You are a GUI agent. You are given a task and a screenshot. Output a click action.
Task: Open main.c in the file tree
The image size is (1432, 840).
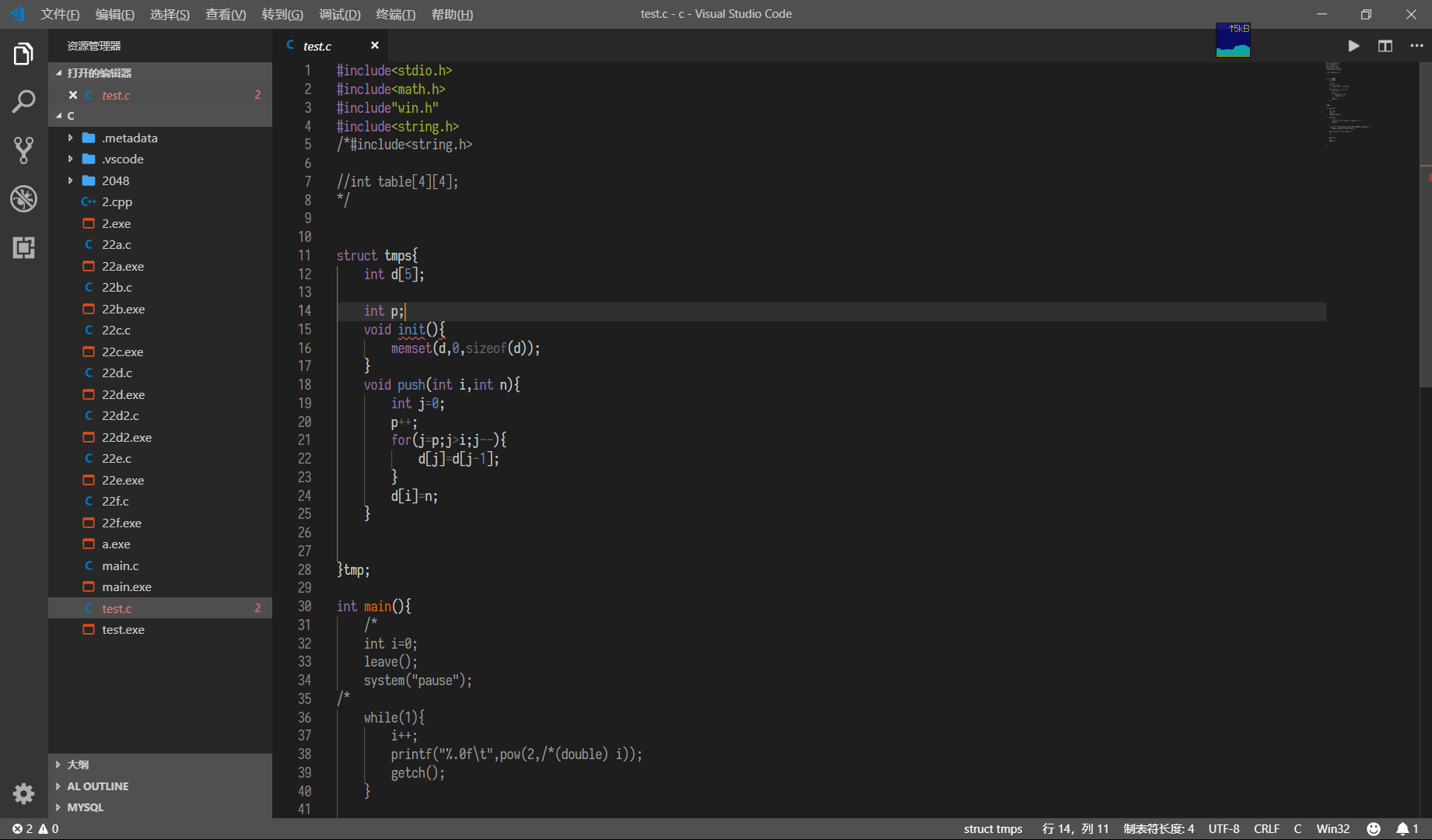[x=120, y=565]
